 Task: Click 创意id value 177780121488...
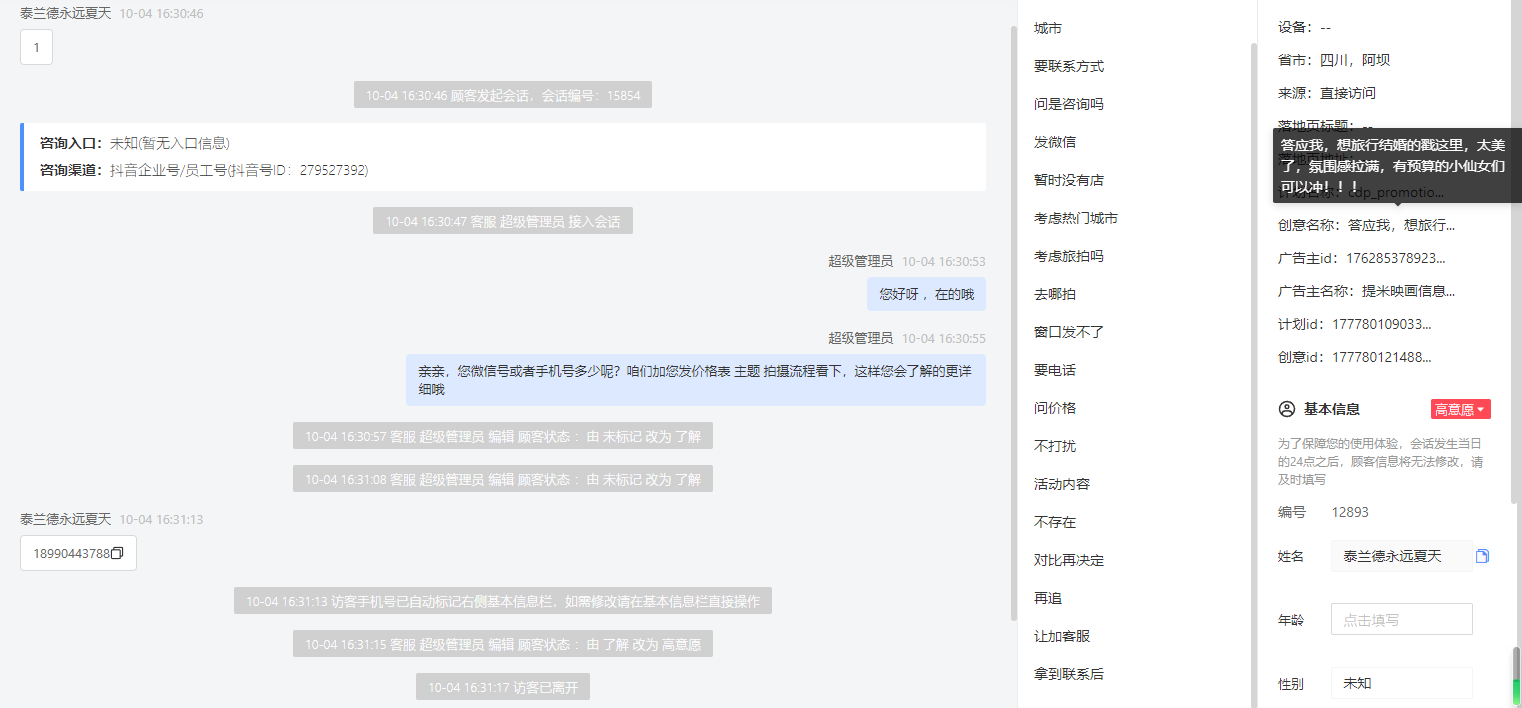coord(1382,357)
